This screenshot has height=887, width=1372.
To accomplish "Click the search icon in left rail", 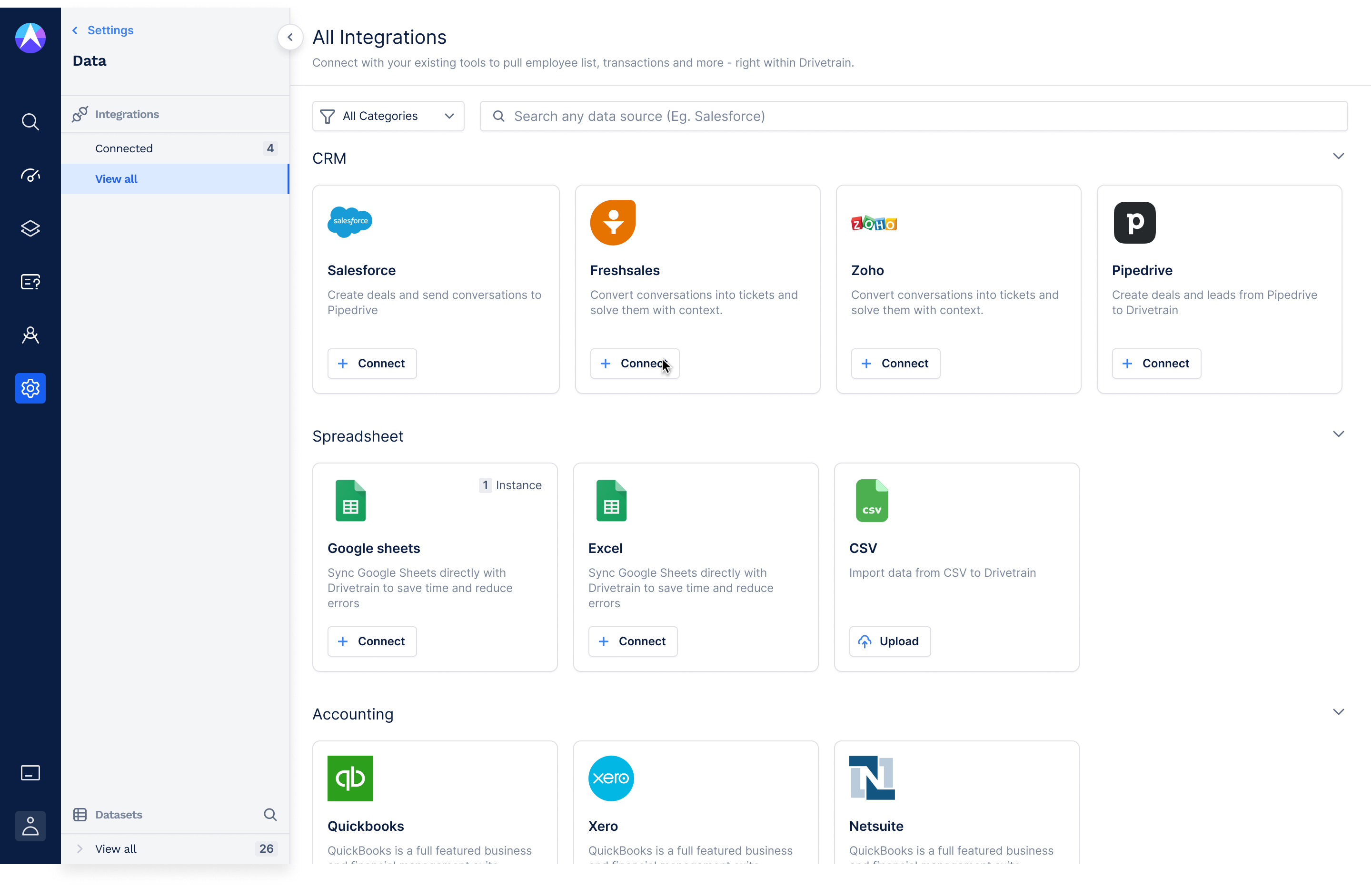I will [x=30, y=121].
